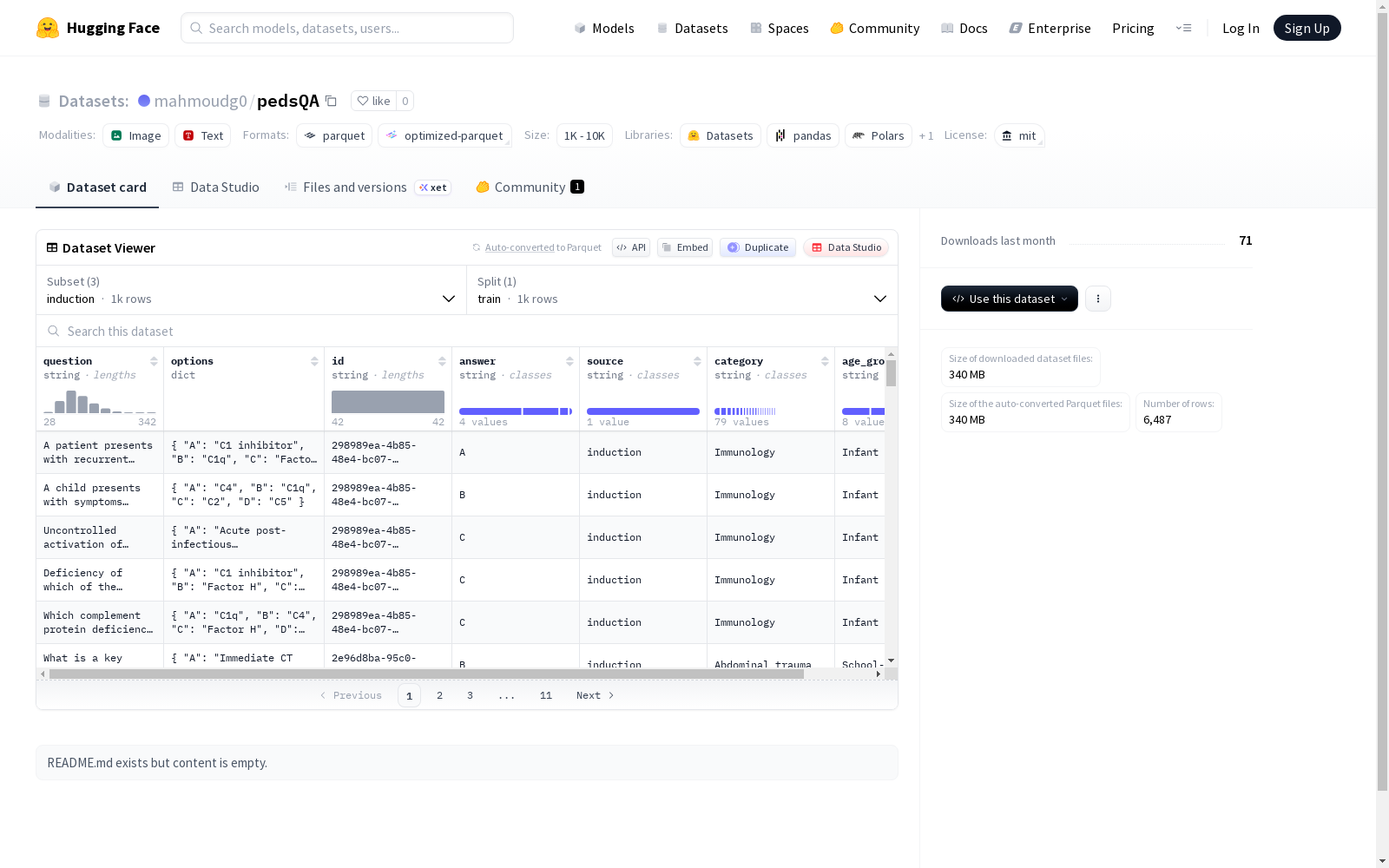Click the Datasets library tag
The image size is (1389, 868).
(721, 135)
